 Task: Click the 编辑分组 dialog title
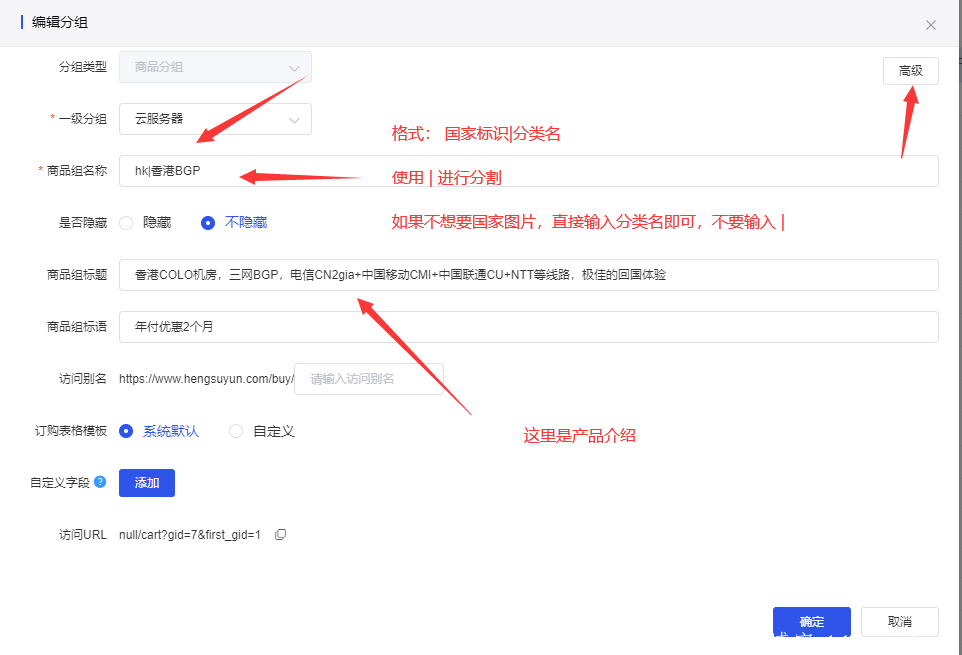coord(60,22)
